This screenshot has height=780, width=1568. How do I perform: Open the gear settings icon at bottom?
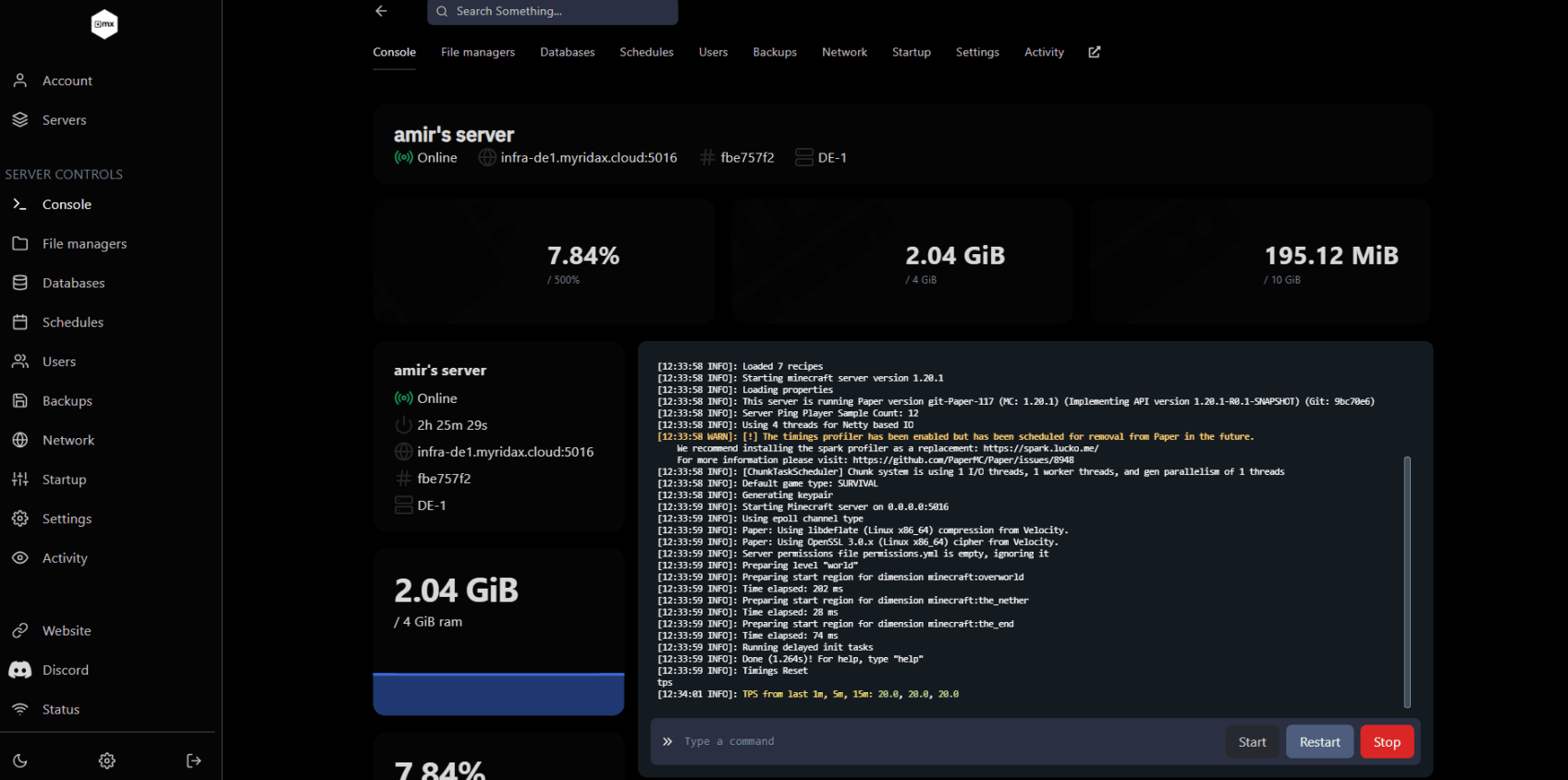(107, 761)
